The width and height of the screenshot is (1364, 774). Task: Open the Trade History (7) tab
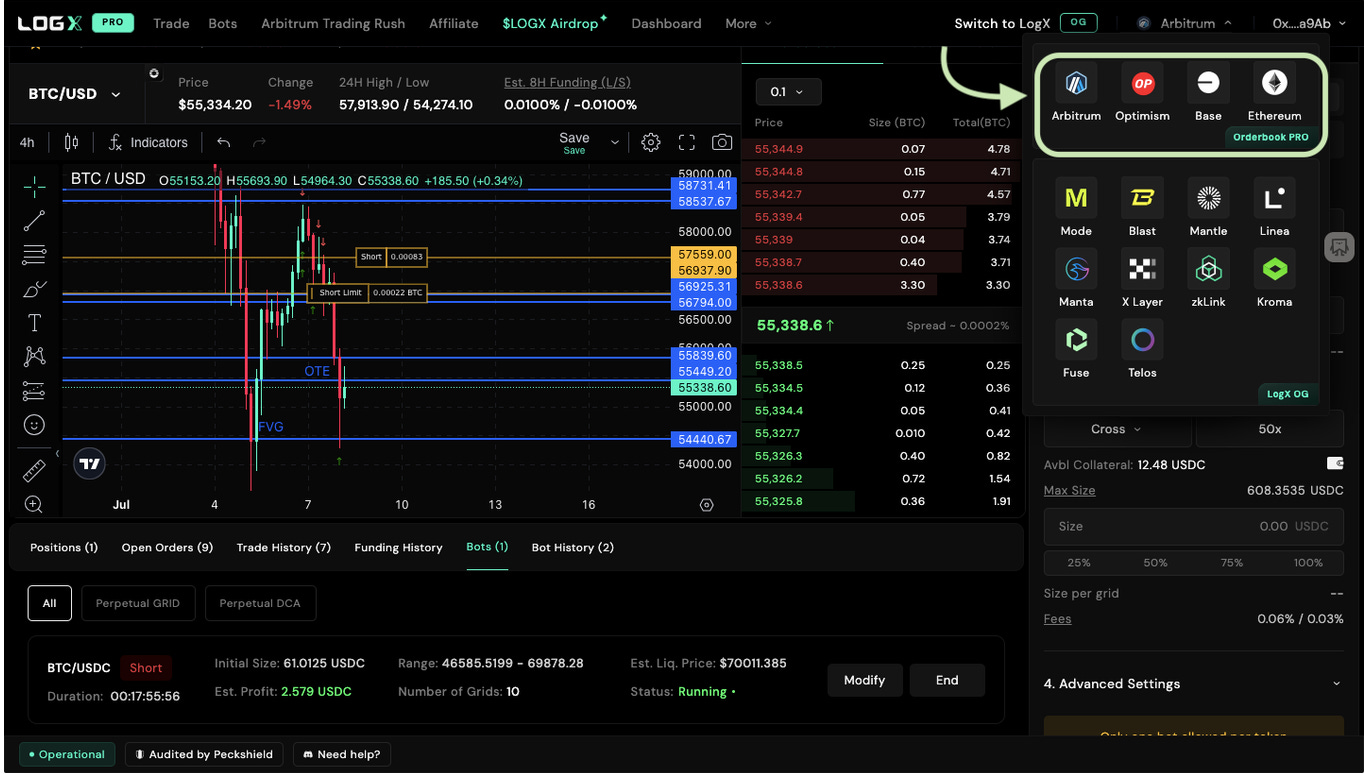[283, 547]
